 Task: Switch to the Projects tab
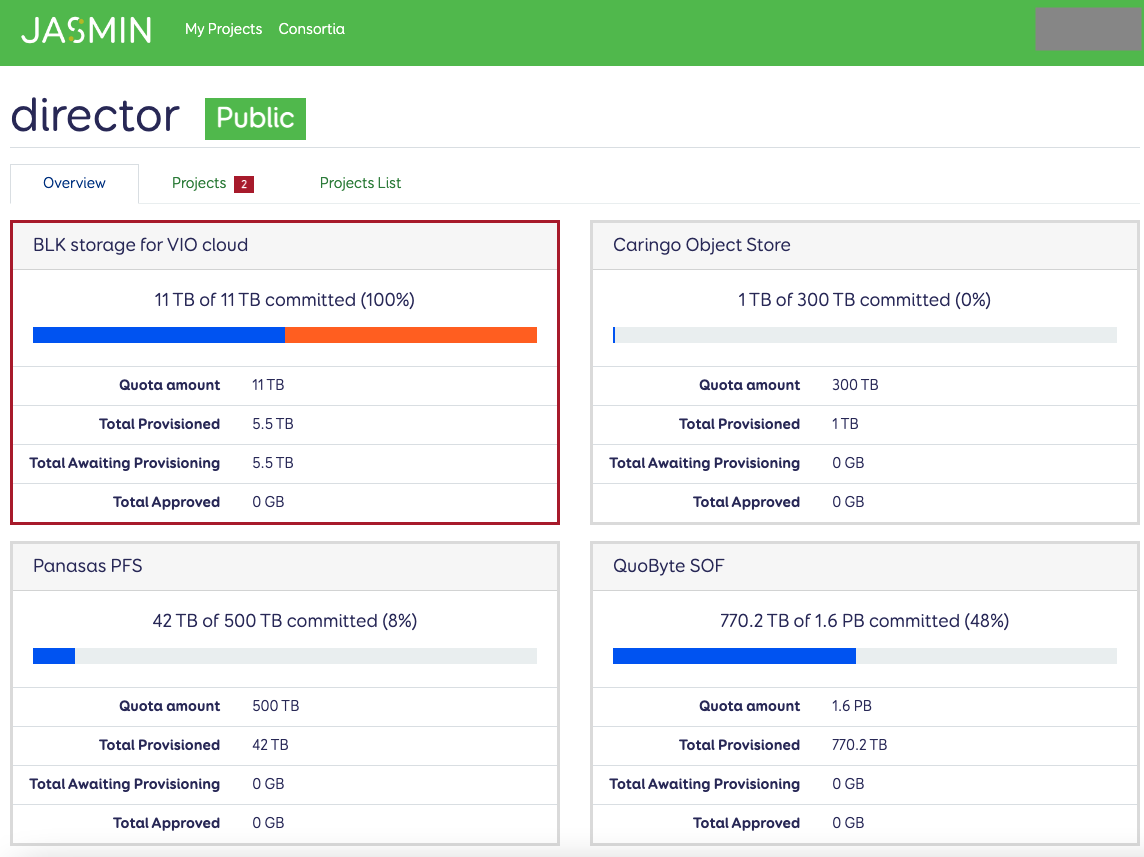[199, 183]
